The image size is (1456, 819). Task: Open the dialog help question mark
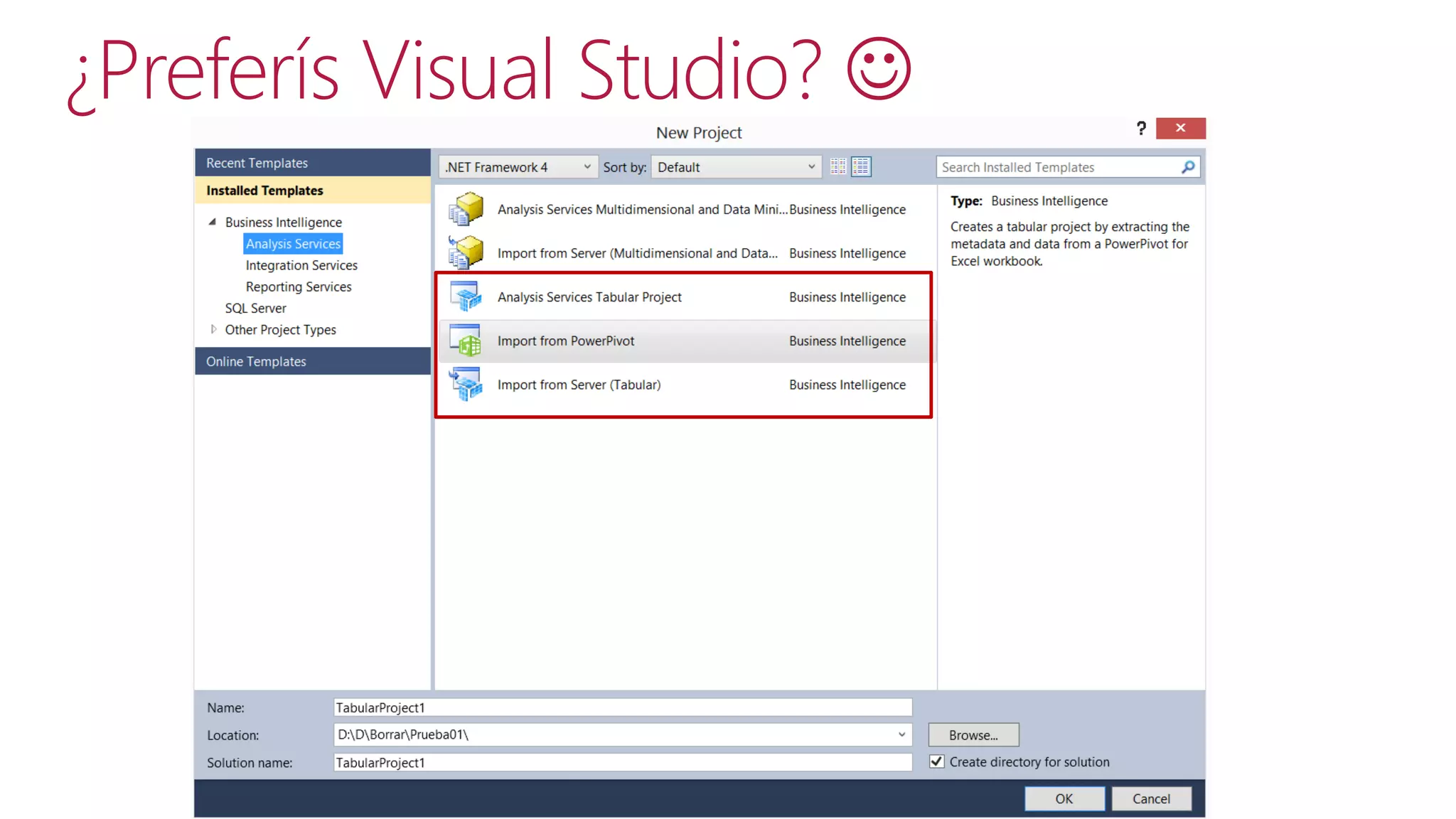tap(1141, 128)
